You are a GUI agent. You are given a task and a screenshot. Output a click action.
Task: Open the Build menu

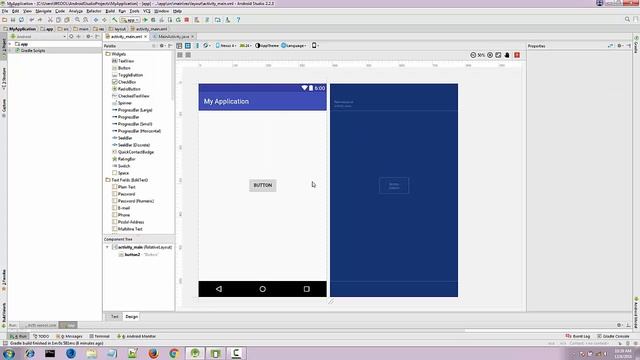(110, 11)
